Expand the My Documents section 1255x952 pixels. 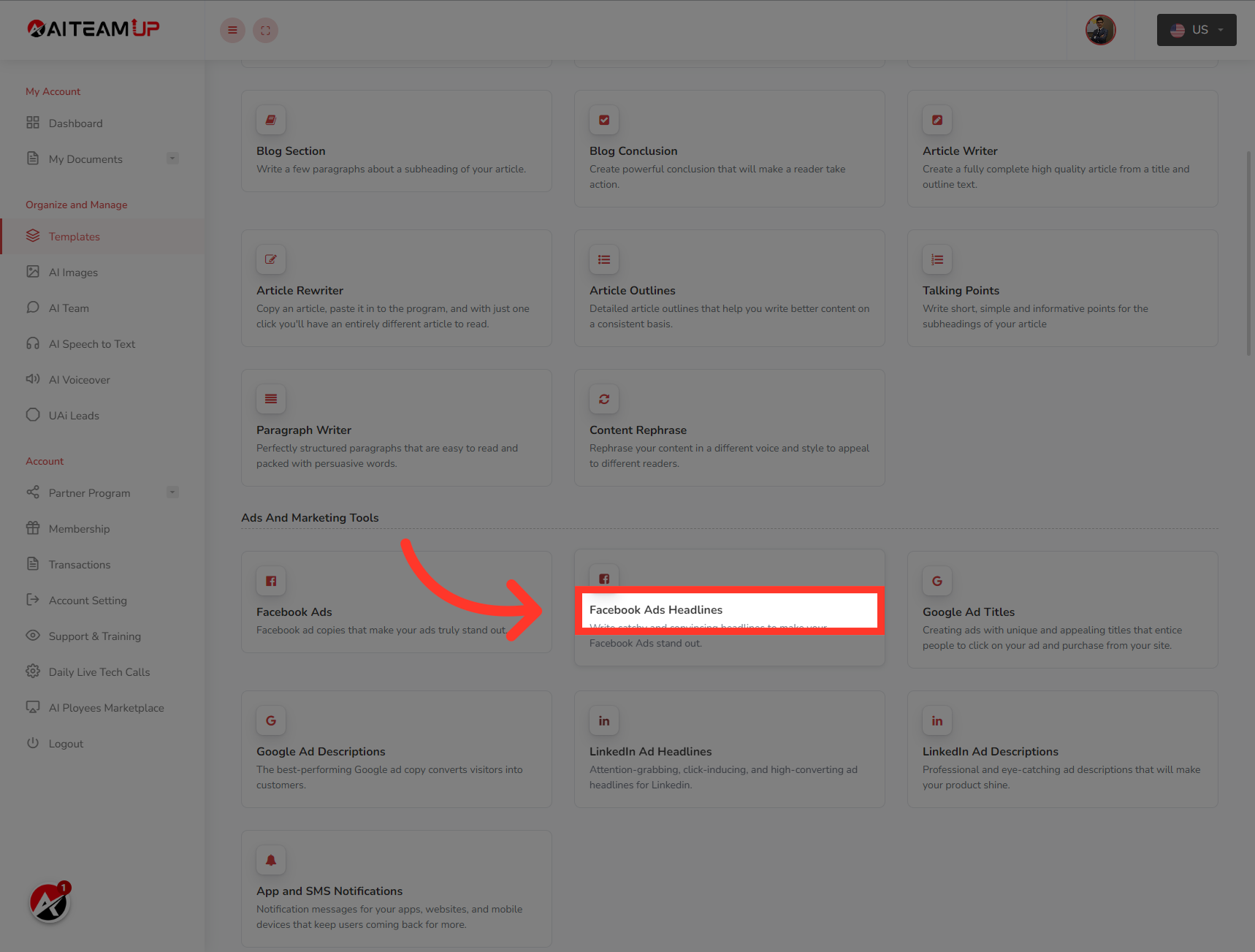coord(172,158)
